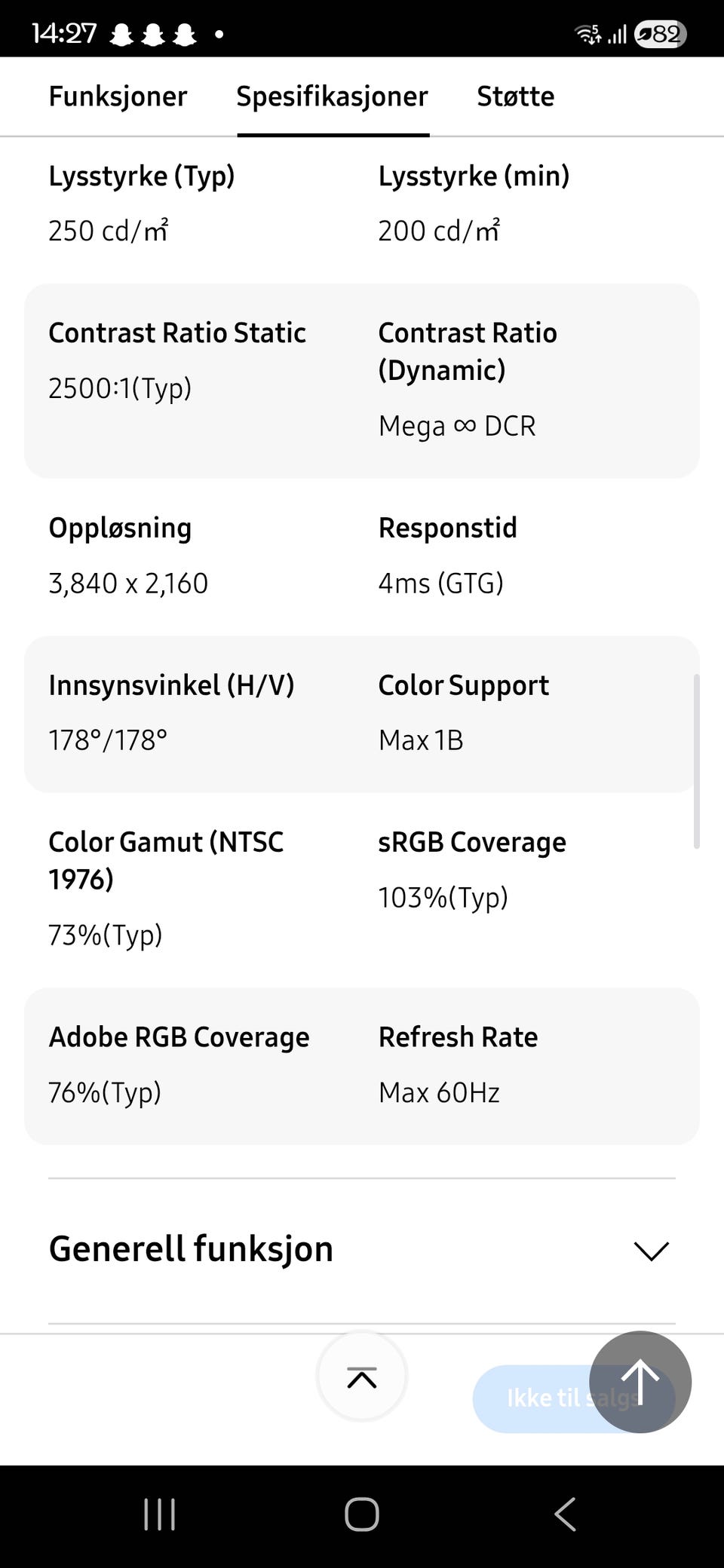Tap the Wi-Fi status icon
The height and width of the screenshot is (1568, 724).
click(x=587, y=34)
